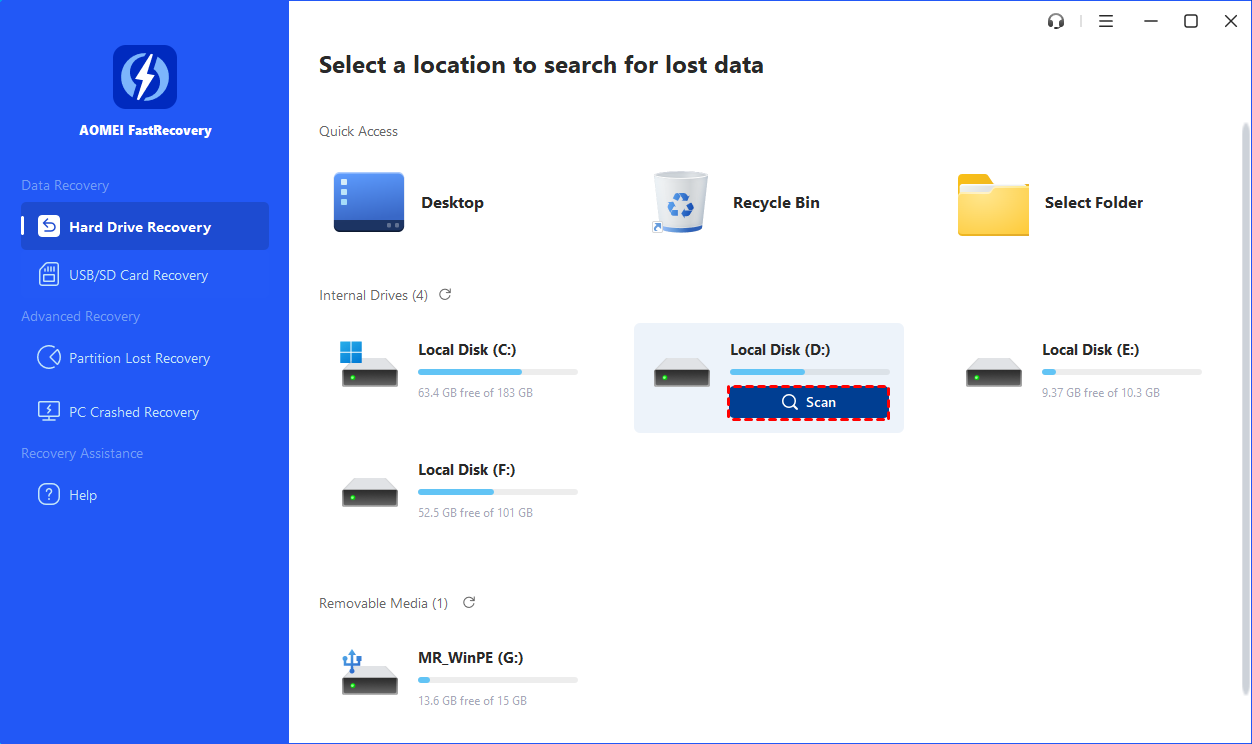Select Local Disk (F:) drive
This screenshot has width=1252, height=744.
point(467,470)
